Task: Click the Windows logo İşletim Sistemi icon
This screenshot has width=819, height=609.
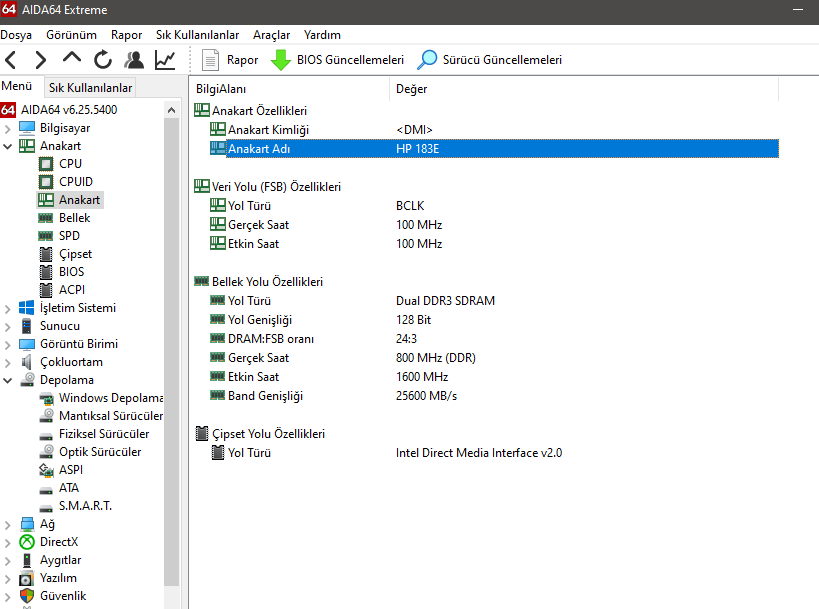Action: [x=27, y=308]
